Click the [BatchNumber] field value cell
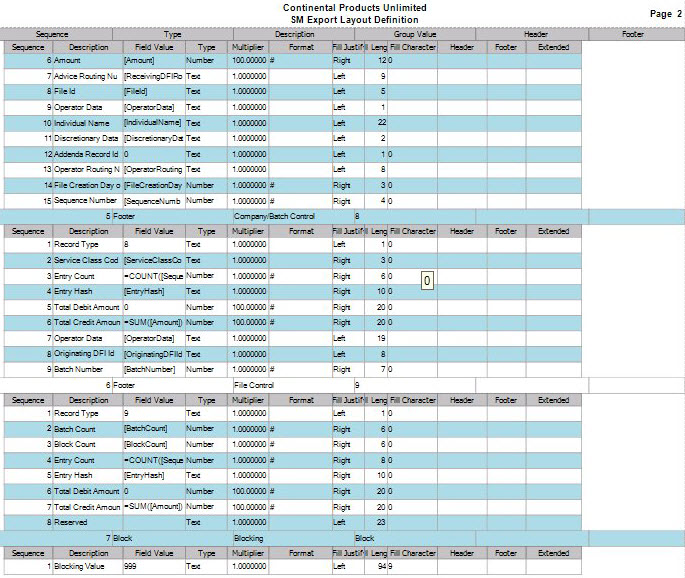The width and height of the screenshot is (685, 578). (154, 369)
